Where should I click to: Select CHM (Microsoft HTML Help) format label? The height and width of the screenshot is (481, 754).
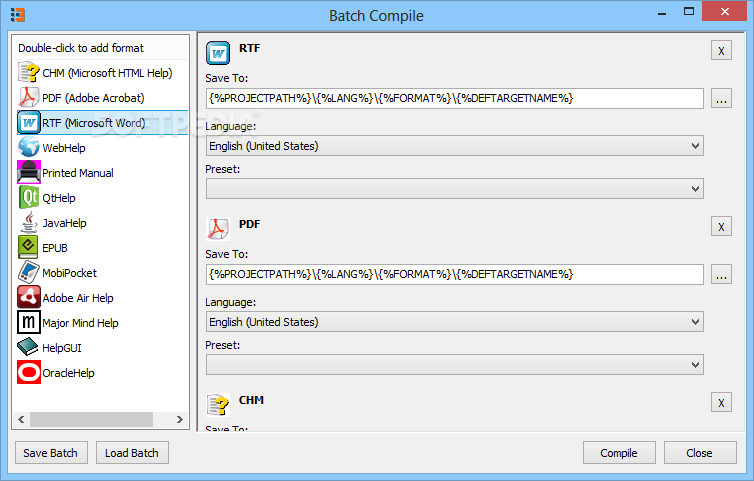click(x=107, y=73)
